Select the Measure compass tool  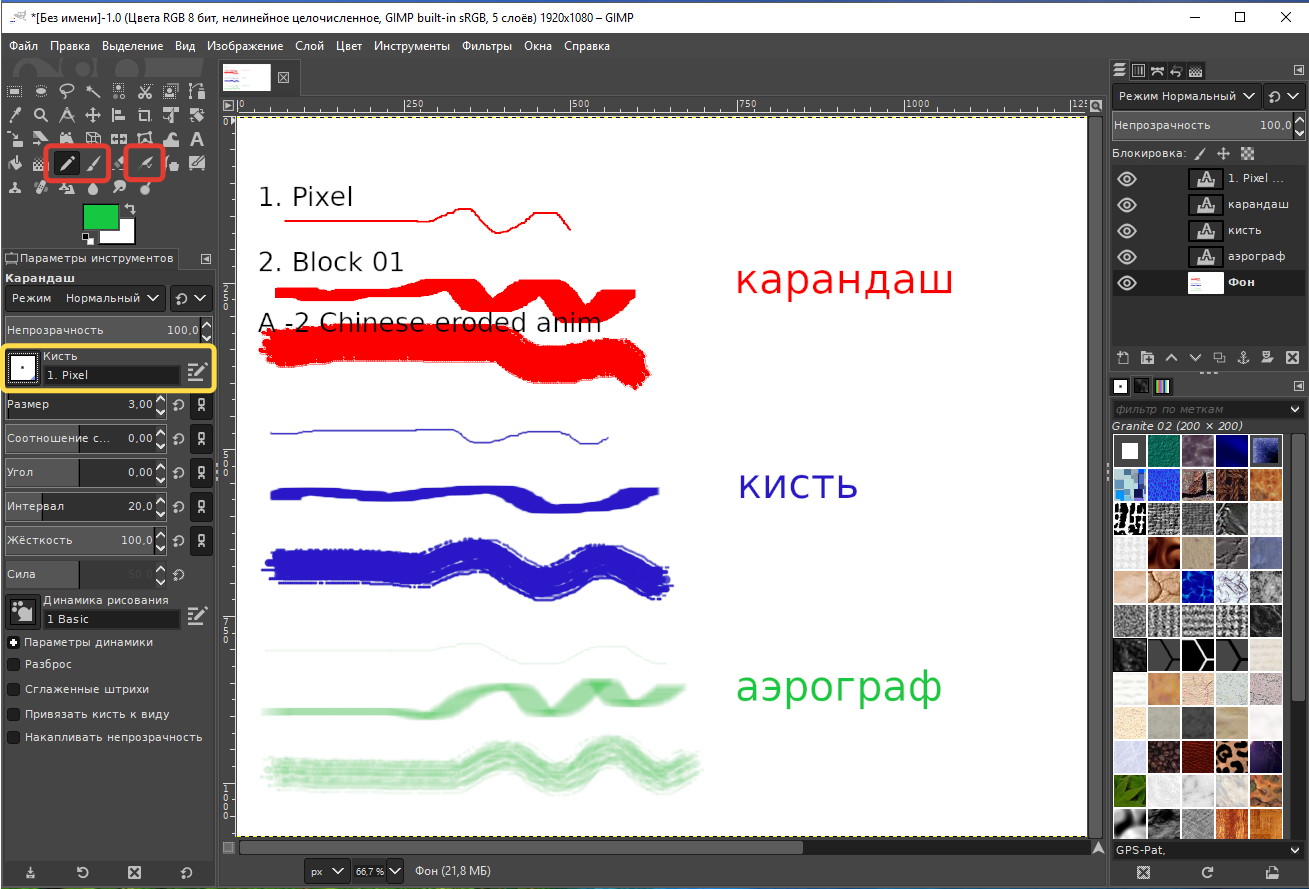tap(67, 115)
